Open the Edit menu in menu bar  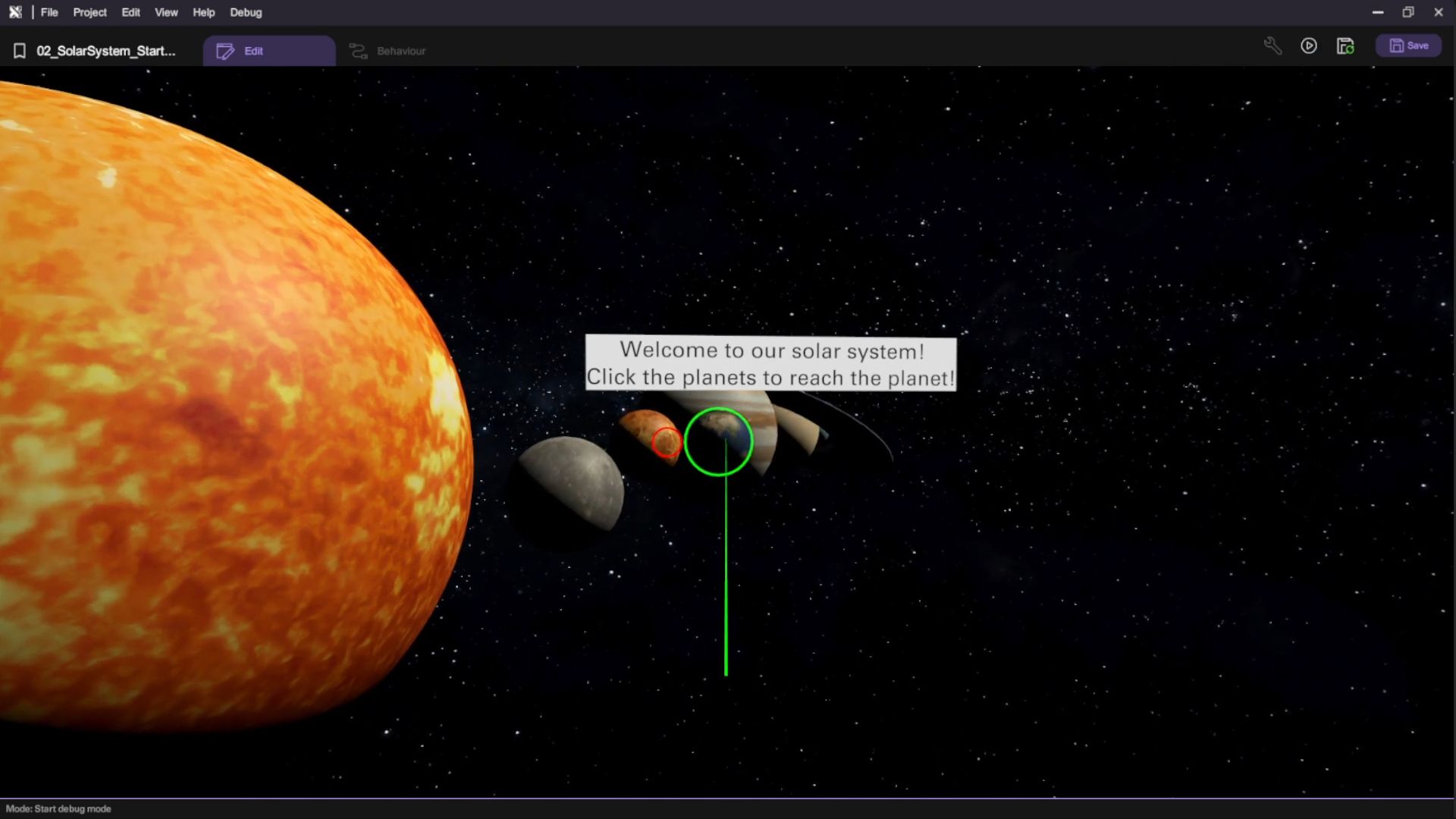coord(130,12)
